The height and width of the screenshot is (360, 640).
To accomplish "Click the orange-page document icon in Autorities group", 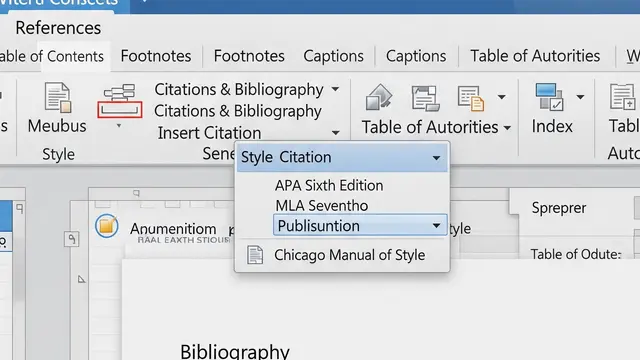I will (x=471, y=98).
